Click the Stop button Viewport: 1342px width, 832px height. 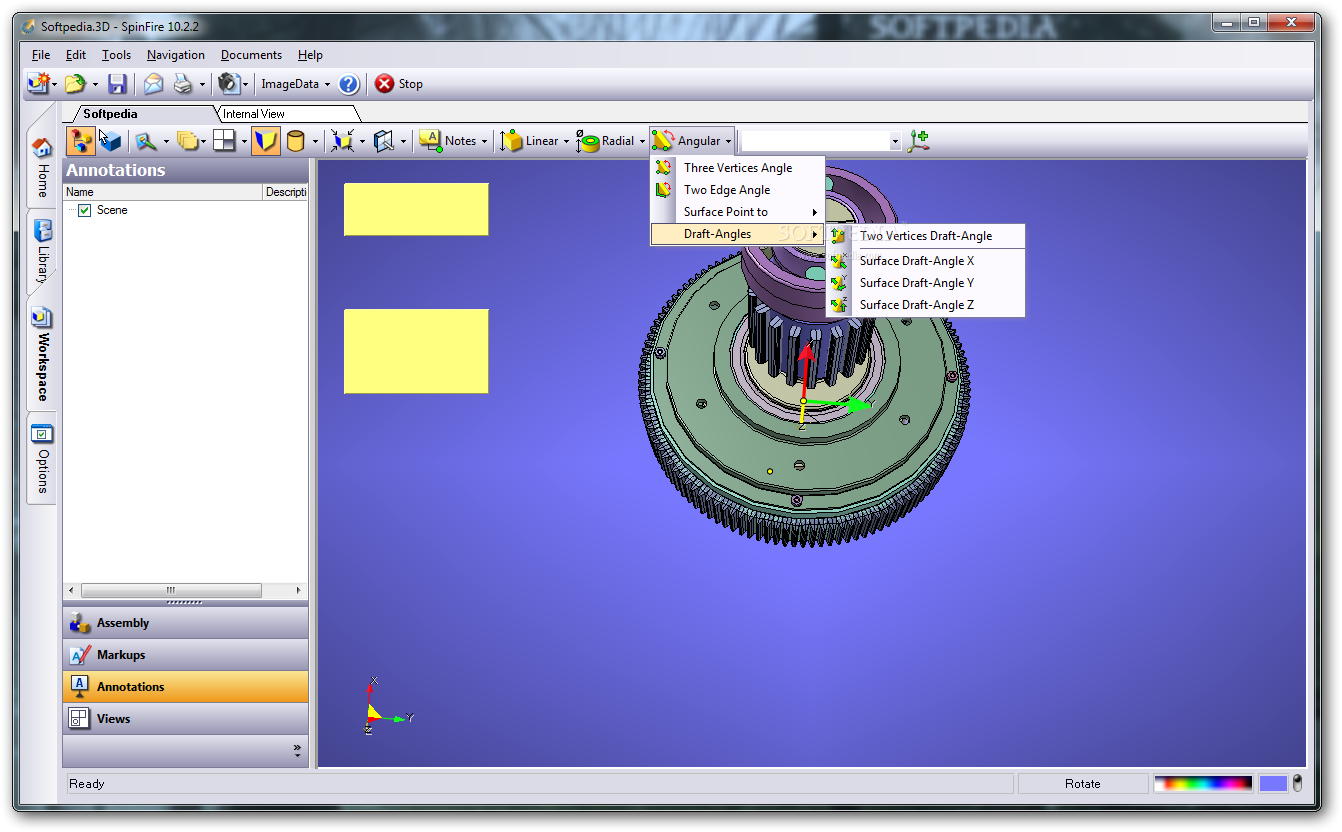[399, 84]
